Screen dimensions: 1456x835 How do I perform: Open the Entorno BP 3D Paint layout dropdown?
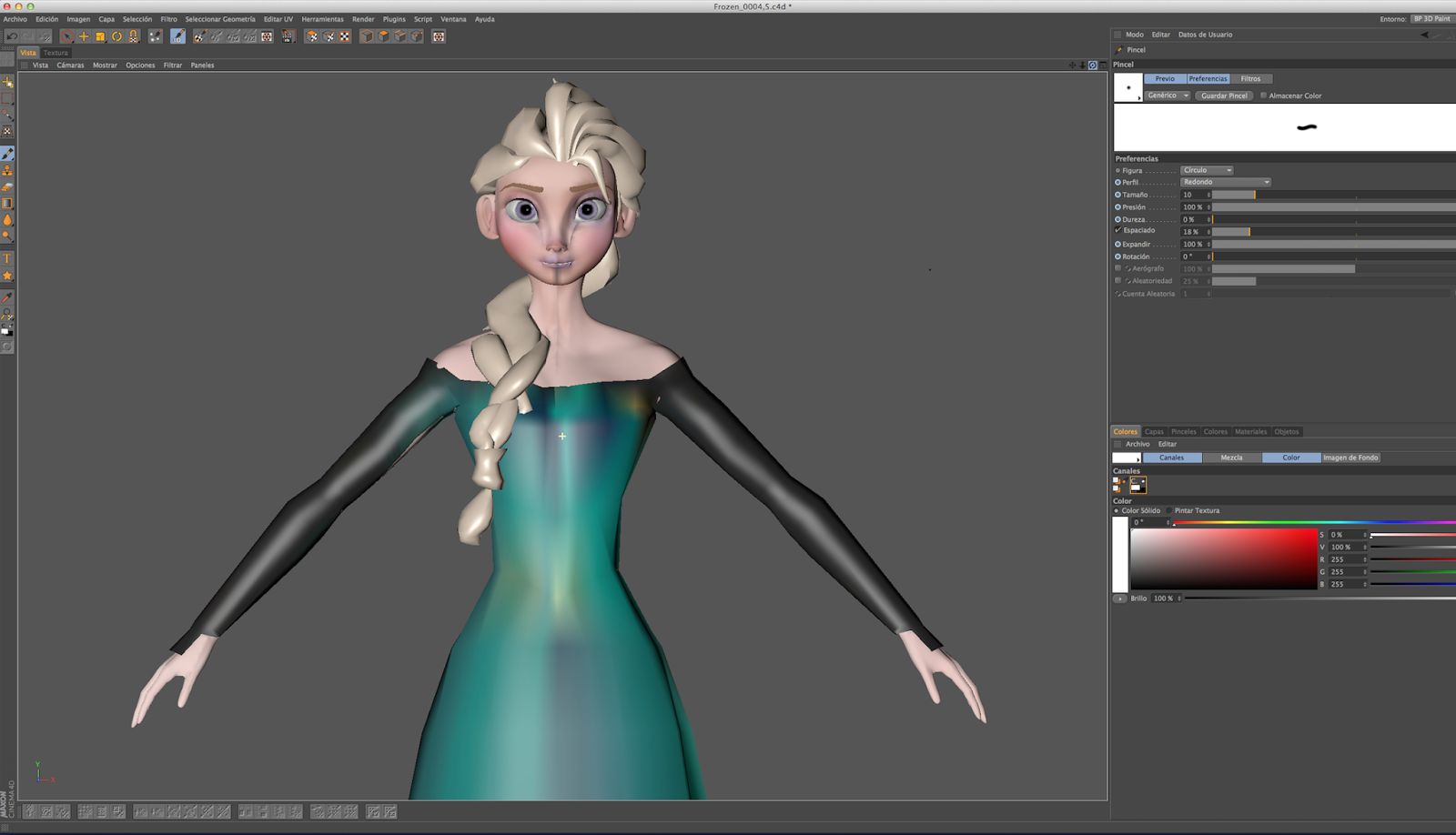[1432, 19]
